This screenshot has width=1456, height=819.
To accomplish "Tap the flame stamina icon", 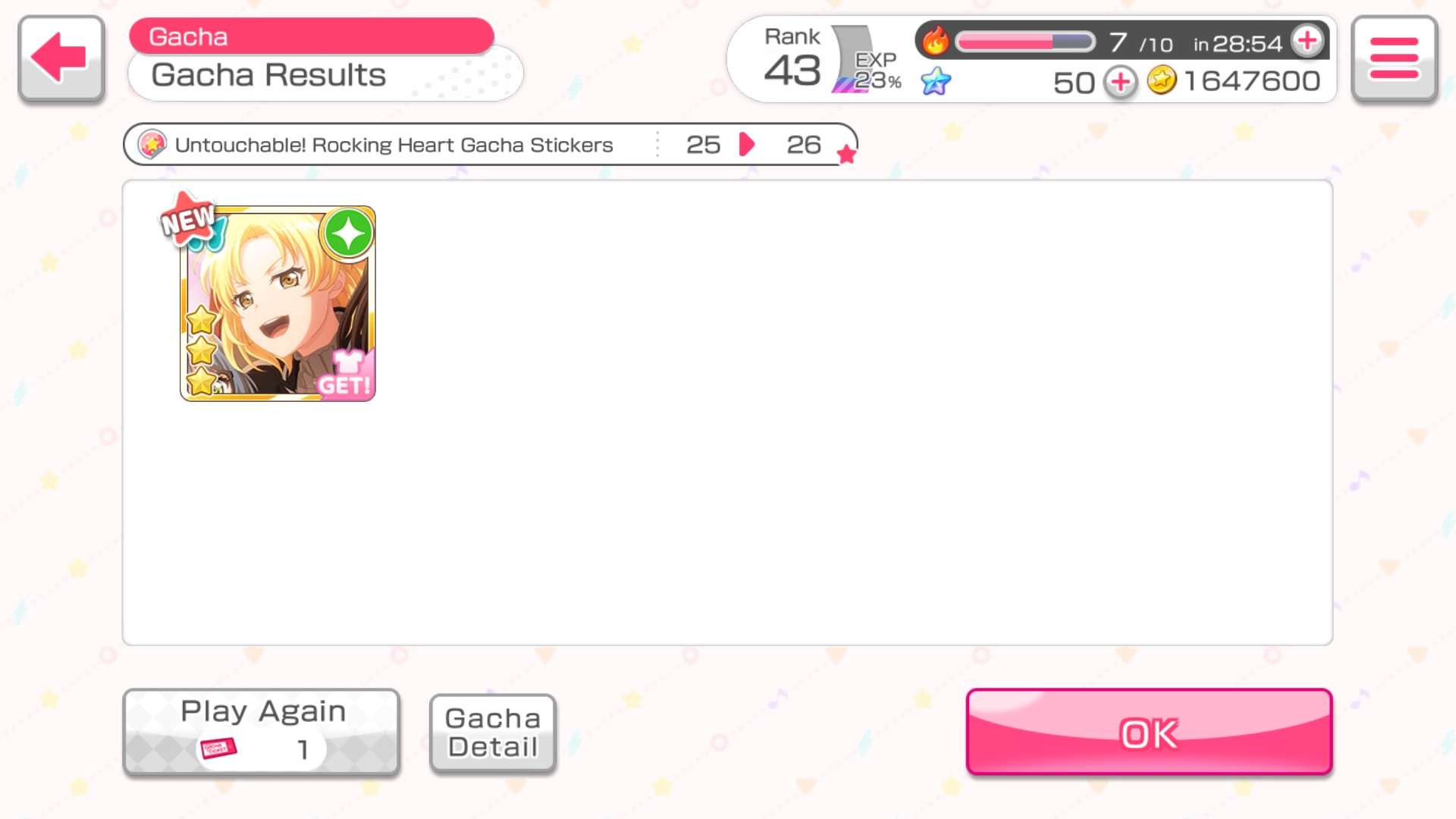I will pyautogui.click(x=936, y=40).
